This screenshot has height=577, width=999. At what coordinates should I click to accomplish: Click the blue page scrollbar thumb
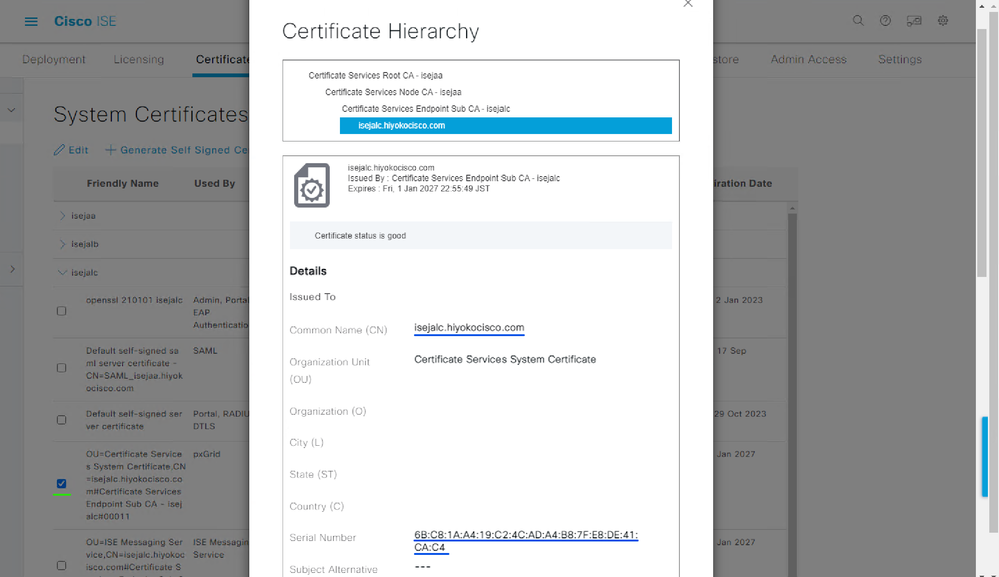click(x=985, y=456)
